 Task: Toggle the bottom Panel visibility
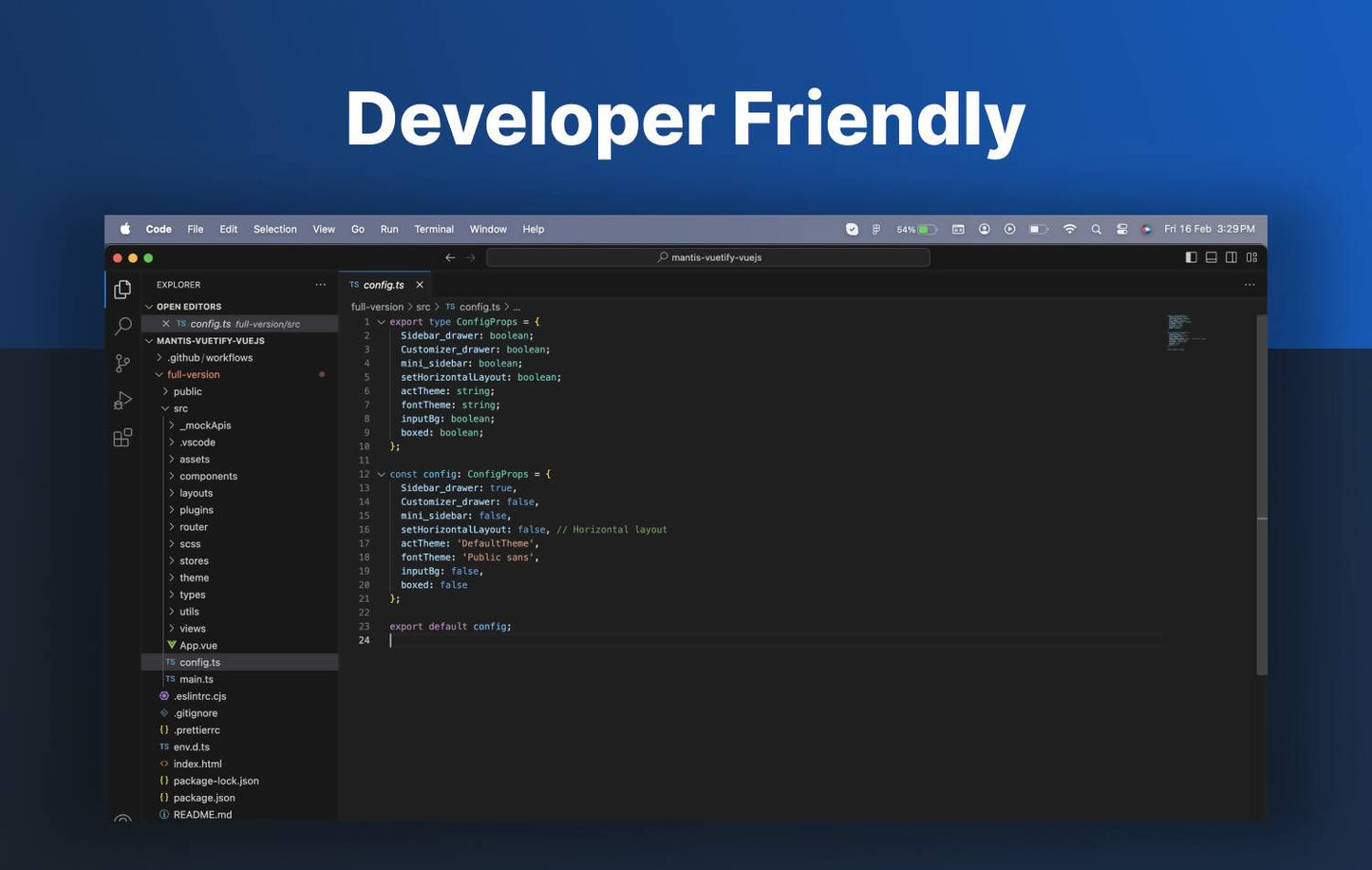pos(1211,257)
